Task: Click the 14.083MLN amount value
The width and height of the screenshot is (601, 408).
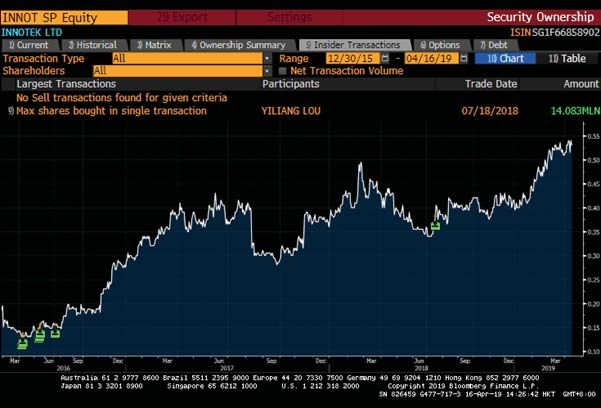Action: tap(575, 111)
